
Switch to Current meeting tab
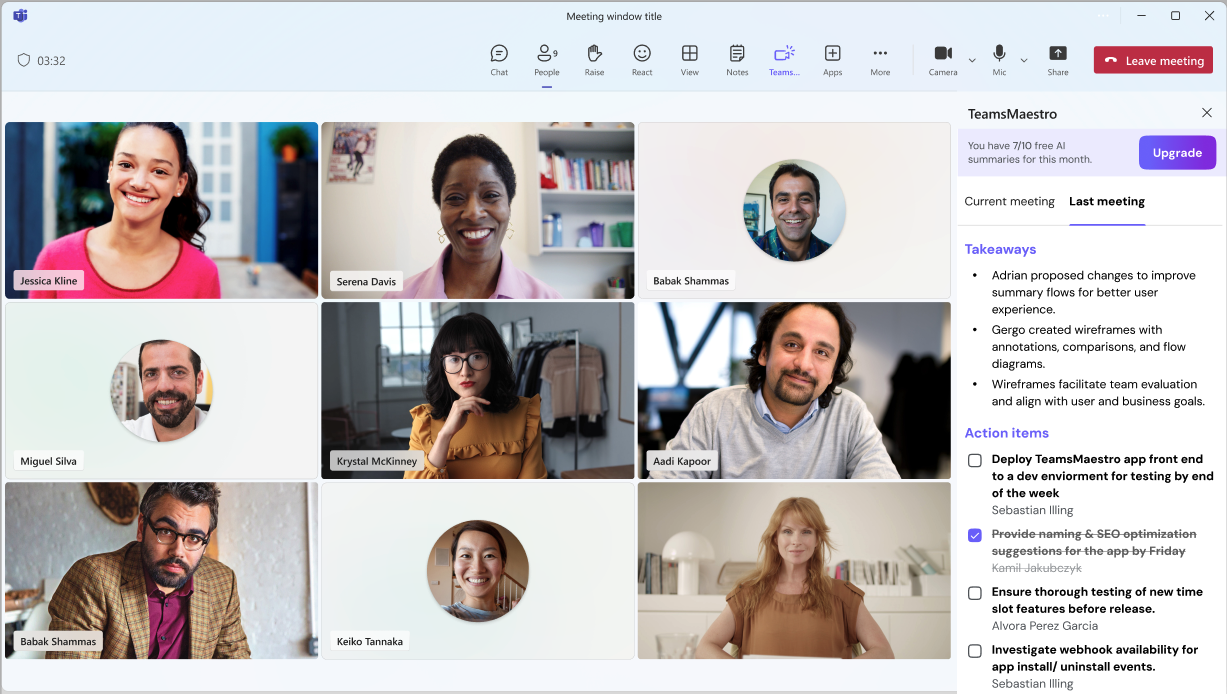coord(1009,201)
